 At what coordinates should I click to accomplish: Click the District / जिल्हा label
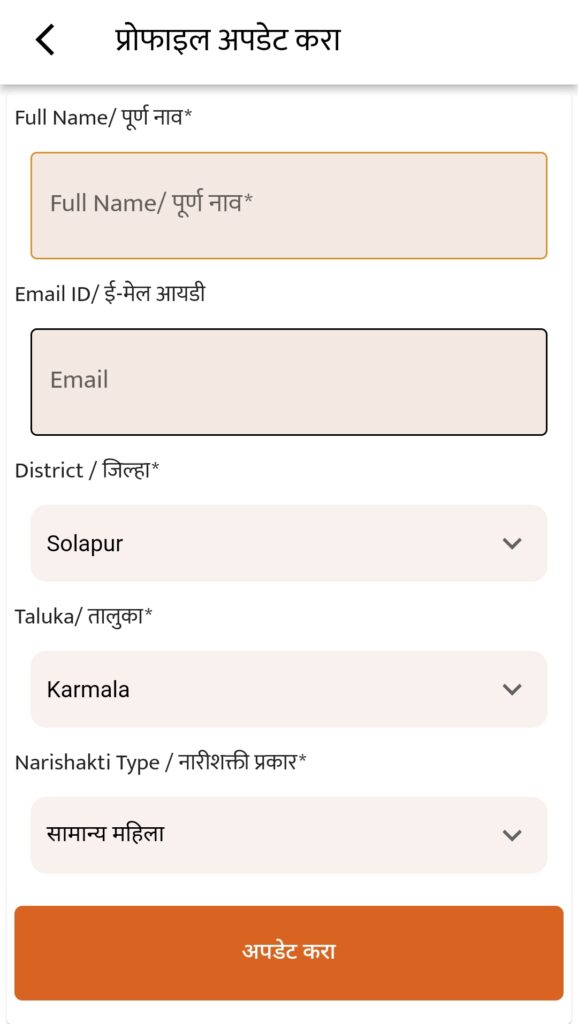coord(87,470)
